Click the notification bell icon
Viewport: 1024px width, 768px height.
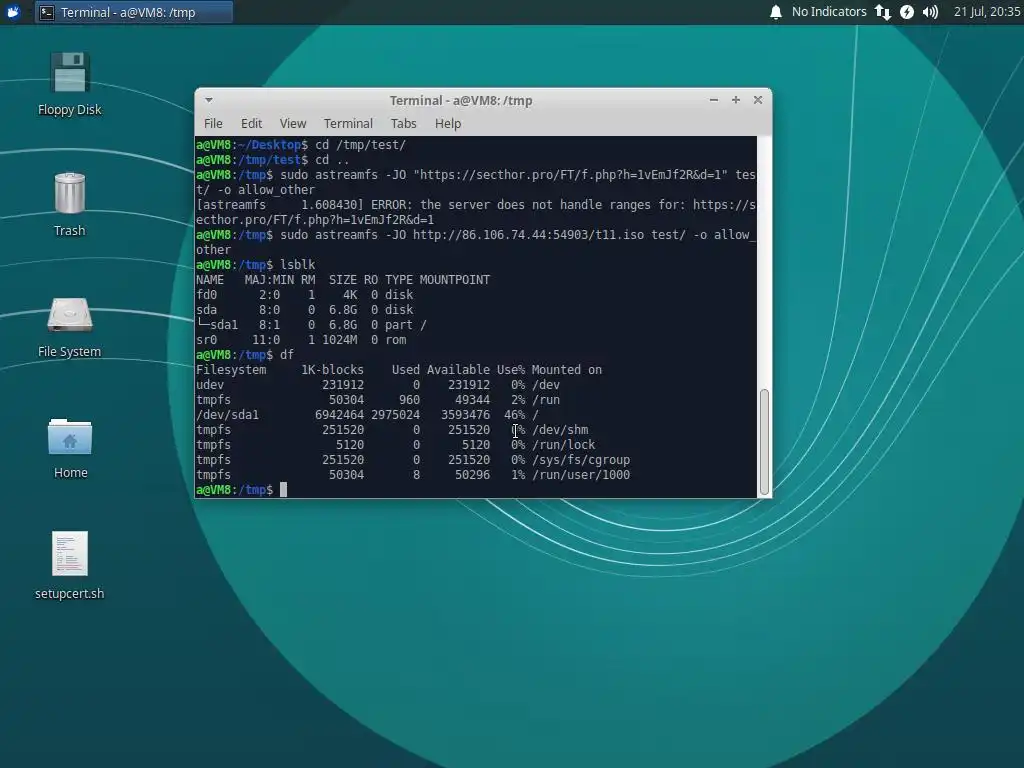(776, 12)
